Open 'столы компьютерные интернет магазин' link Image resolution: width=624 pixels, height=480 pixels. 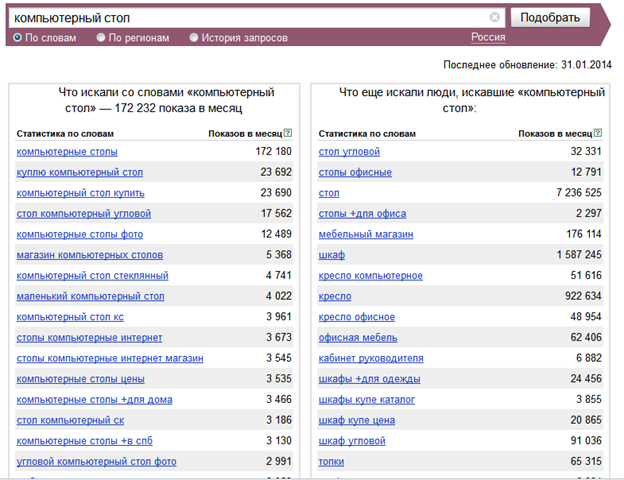click(110, 359)
